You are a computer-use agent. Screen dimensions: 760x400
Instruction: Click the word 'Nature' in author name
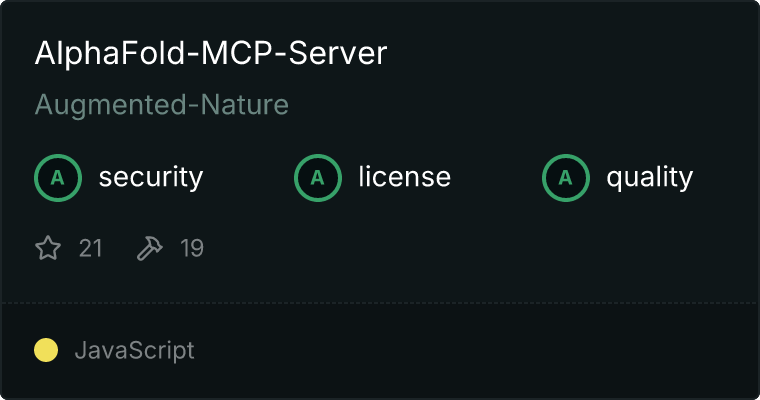click(x=245, y=105)
